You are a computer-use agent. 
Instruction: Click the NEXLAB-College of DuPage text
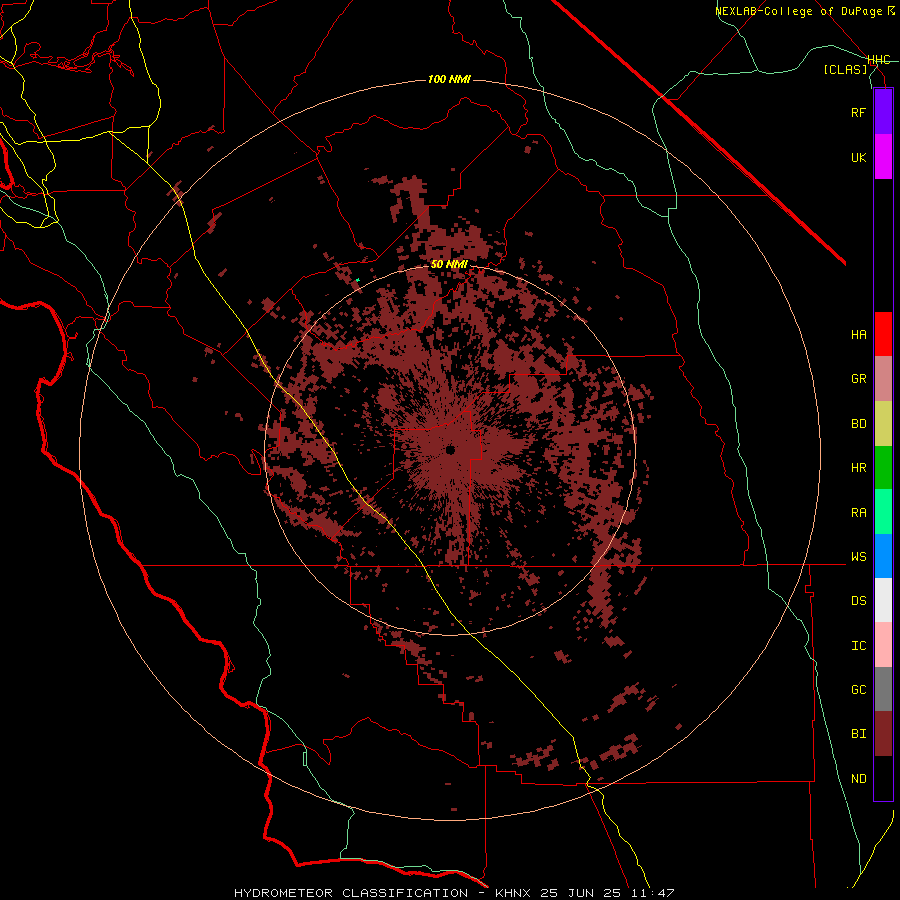pos(800,11)
